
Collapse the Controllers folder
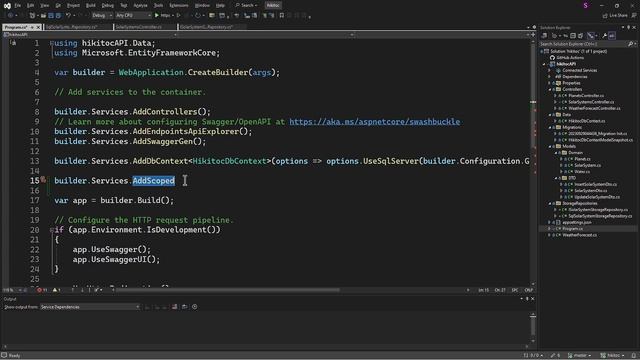[550, 89]
